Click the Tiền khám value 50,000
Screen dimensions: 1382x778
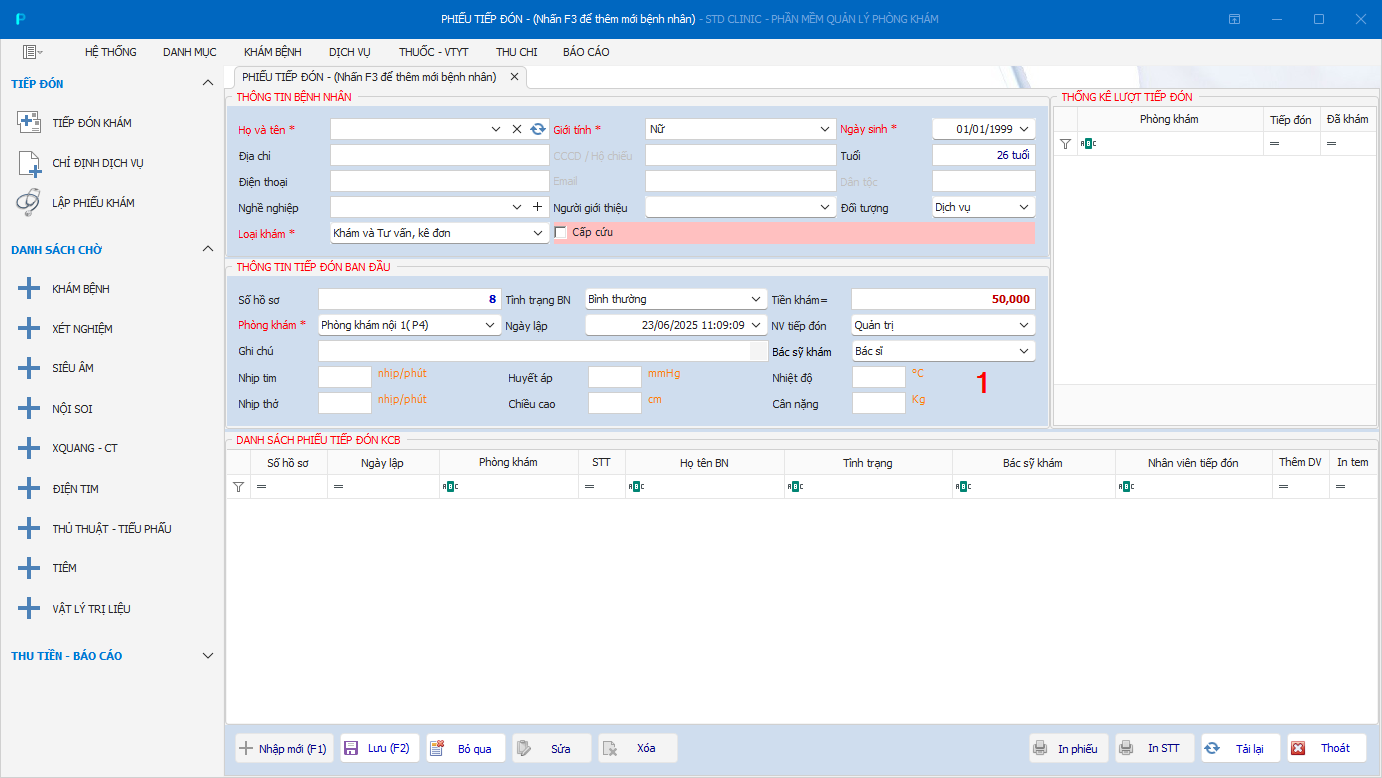point(943,299)
